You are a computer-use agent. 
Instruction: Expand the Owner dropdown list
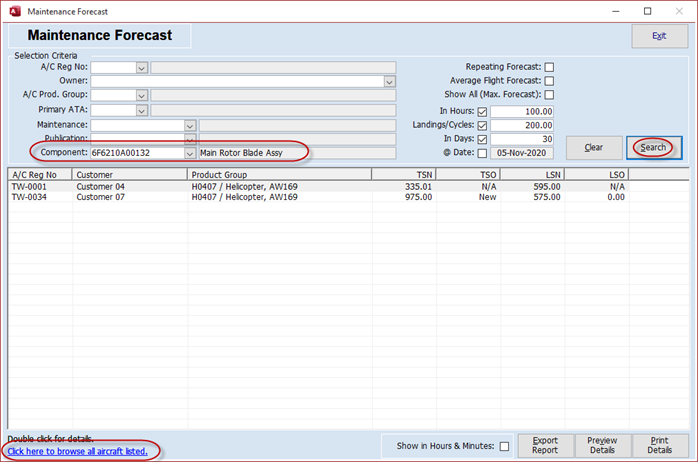pyautogui.click(x=389, y=81)
